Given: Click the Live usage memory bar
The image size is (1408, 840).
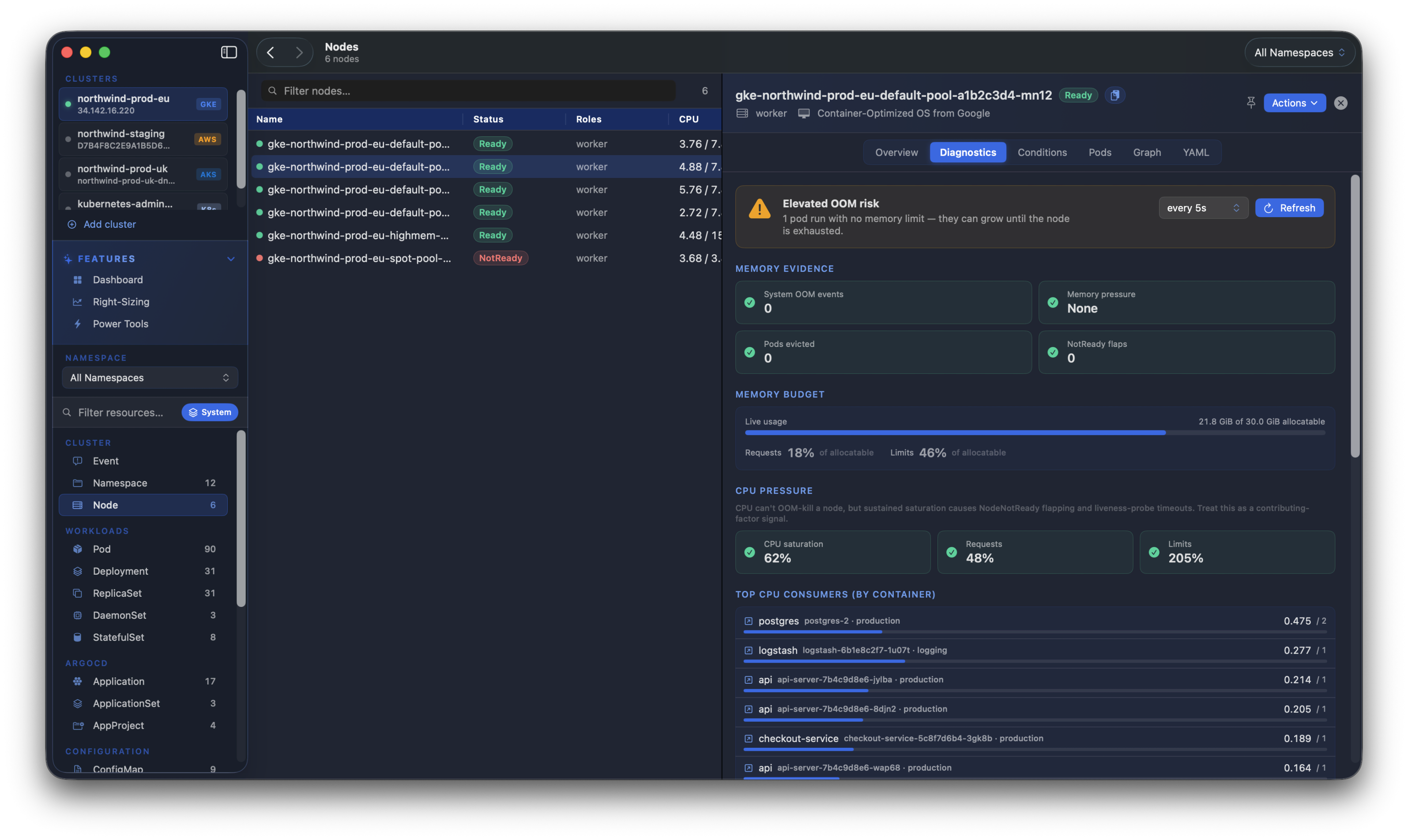Looking at the screenshot, I should (1035, 433).
